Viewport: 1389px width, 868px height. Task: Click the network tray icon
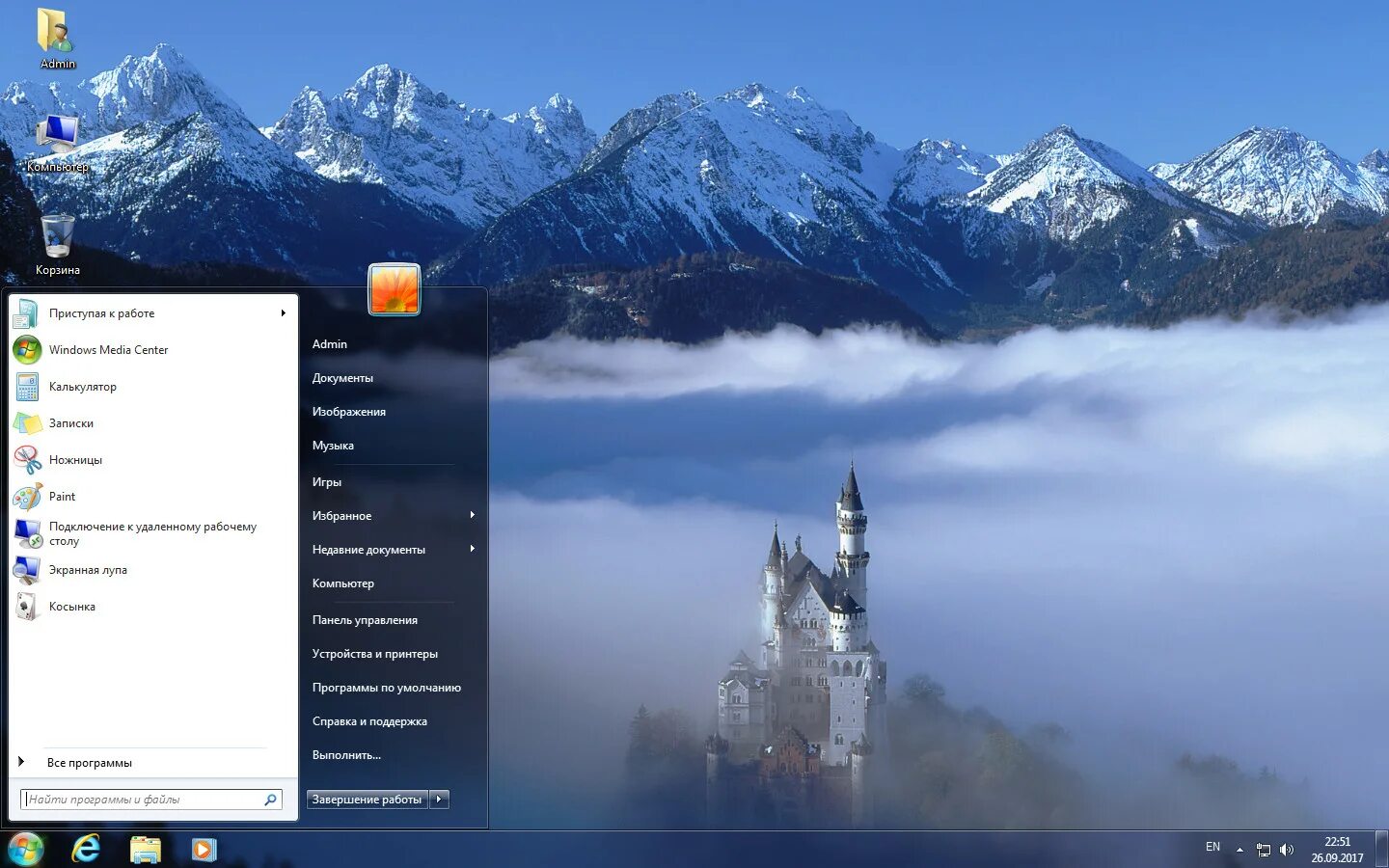click(1264, 850)
